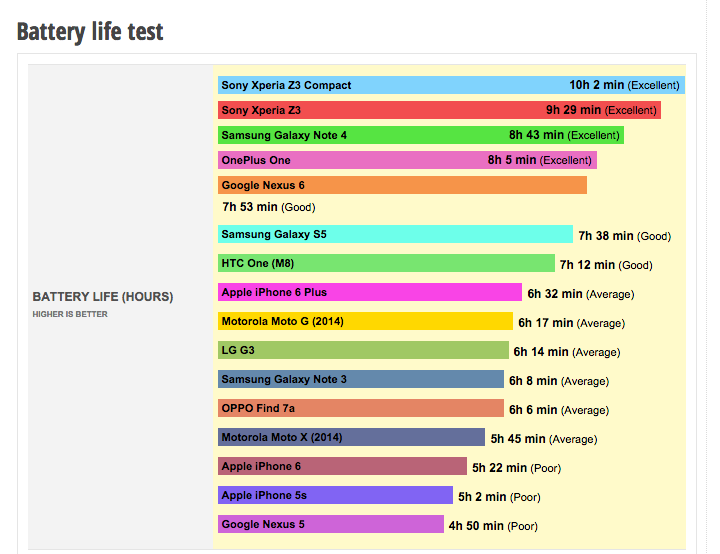The width and height of the screenshot is (720, 554).
Task: Click the OPPO Find 7a bar
Action: pyautogui.click(x=361, y=408)
